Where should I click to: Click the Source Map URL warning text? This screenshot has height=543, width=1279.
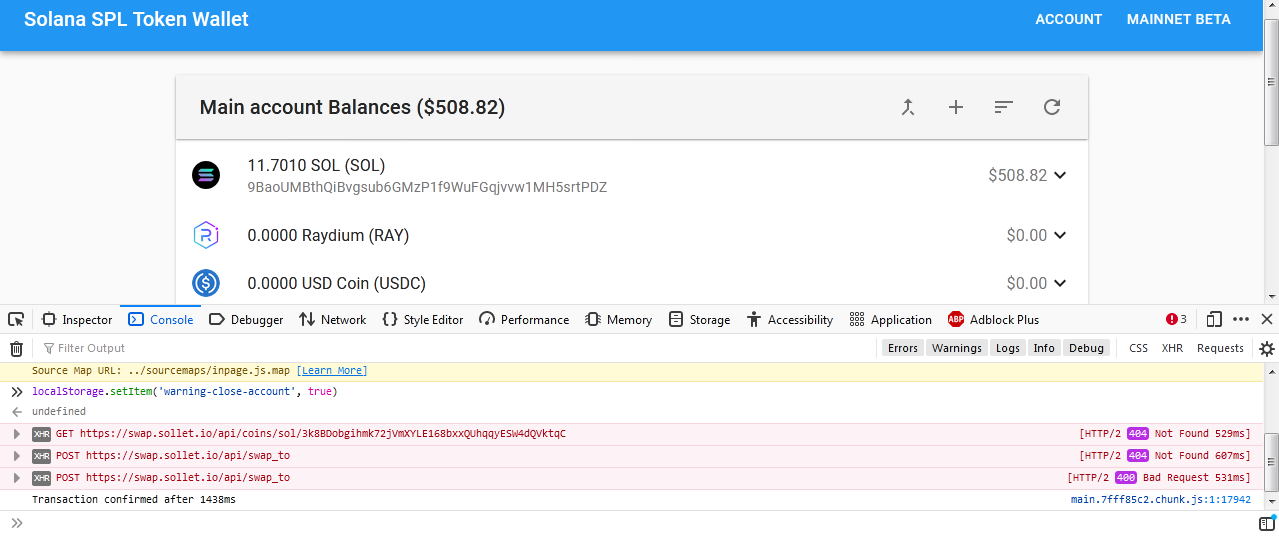click(x=161, y=371)
